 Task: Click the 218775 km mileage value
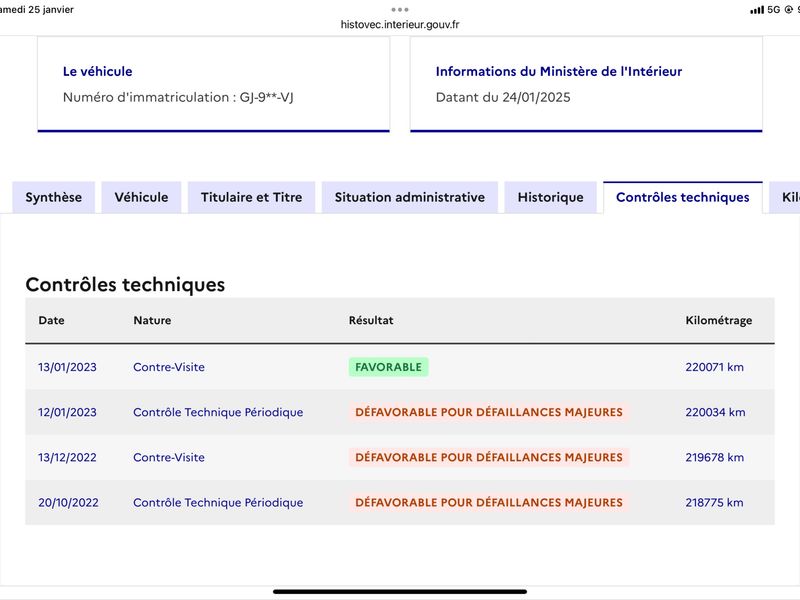click(x=714, y=503)
